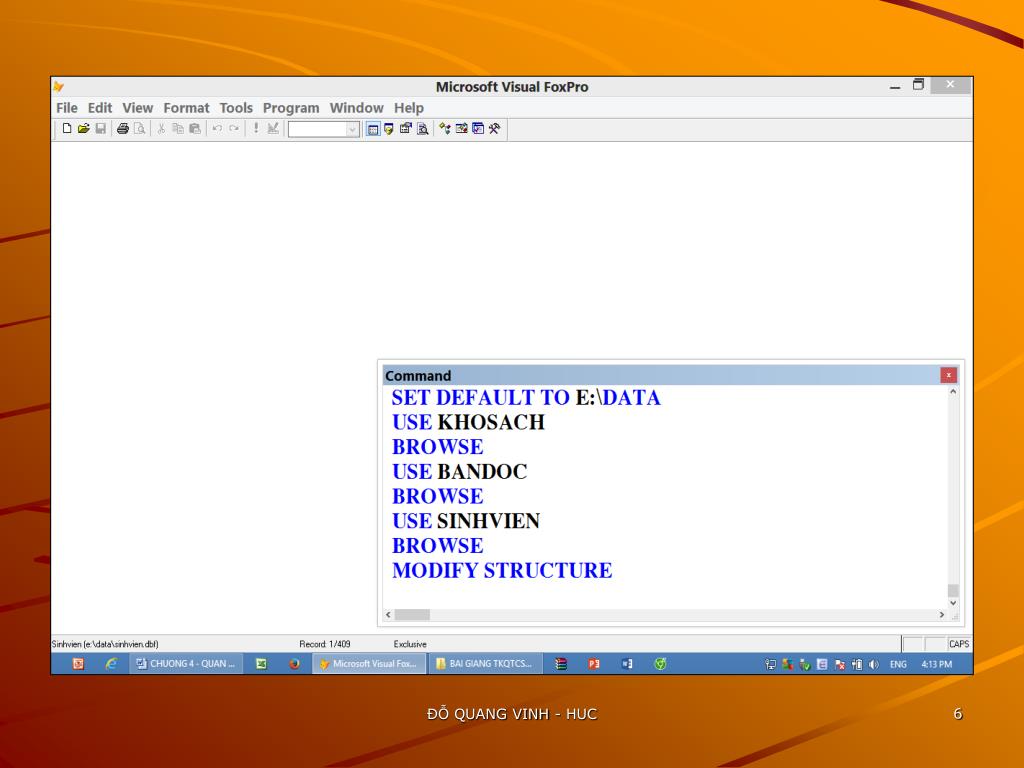Open the Class Browser toolbar icon
The image size is (1024, 768).
(x=445, y=129)
